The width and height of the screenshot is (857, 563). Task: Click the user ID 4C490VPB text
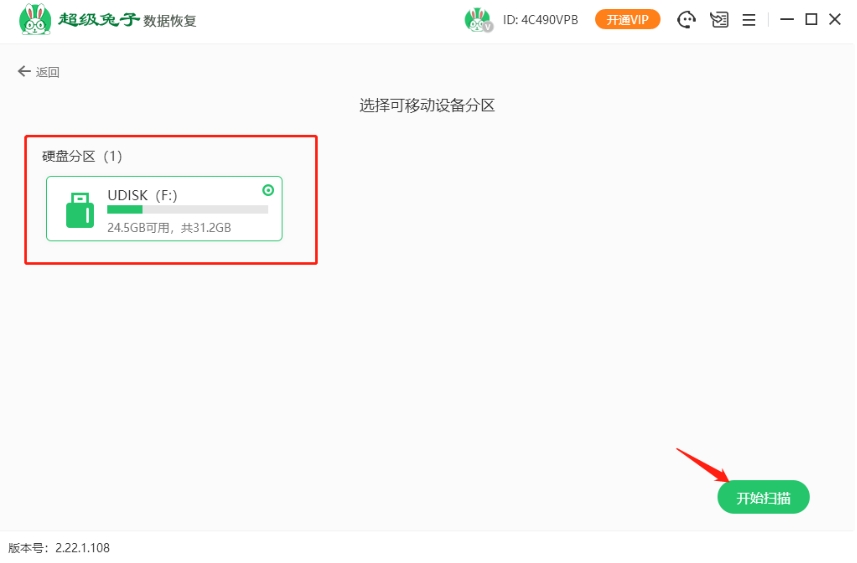click(x=540, y=20)
